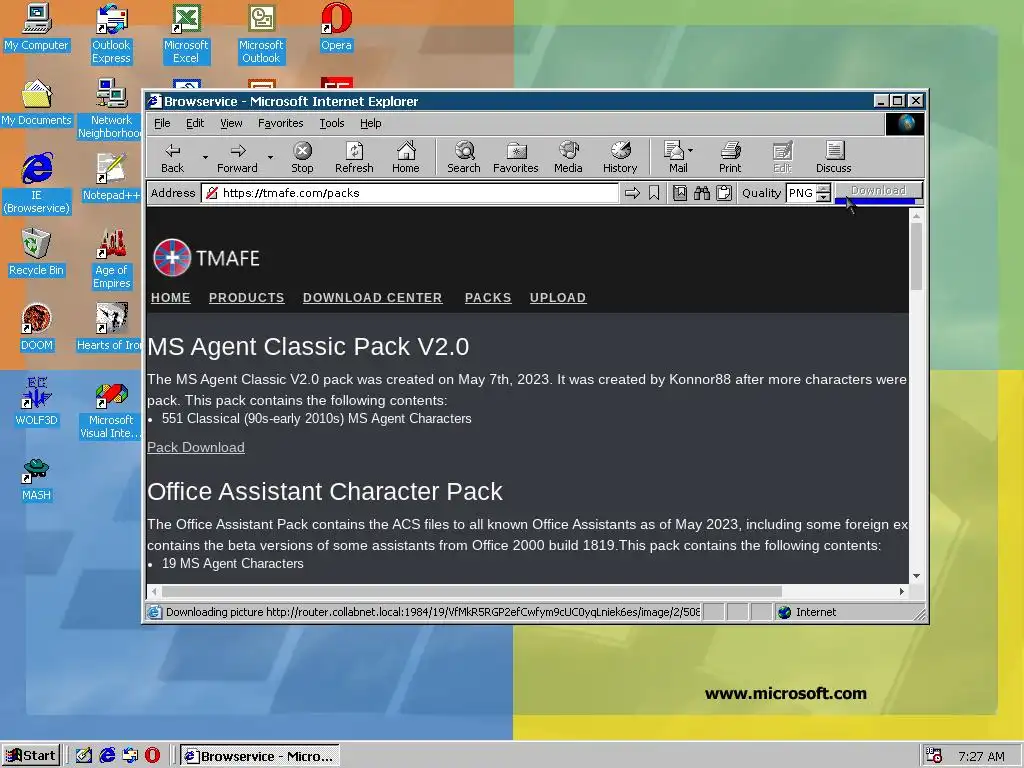This screenshot has height=768, width=1024.
Task: Select the Recycle Bin desktop icon
Action: 37,252
